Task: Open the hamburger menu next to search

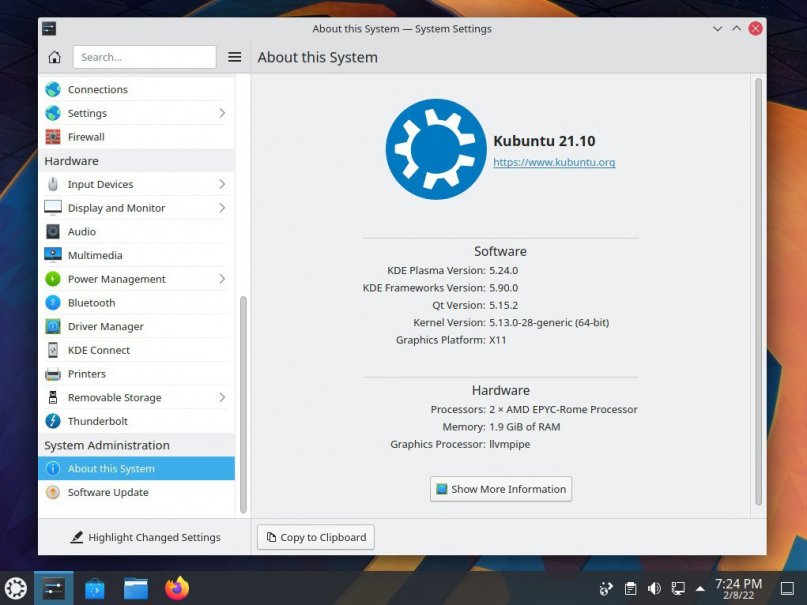Action: click(234, 57)
